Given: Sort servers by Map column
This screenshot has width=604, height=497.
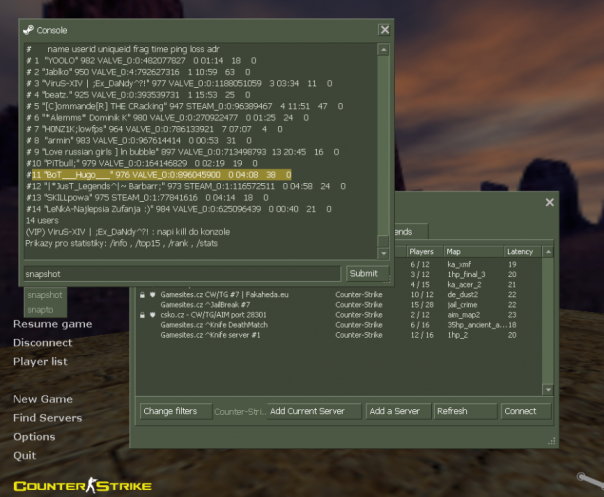Looking at the screenshot, I should [473, 252].
